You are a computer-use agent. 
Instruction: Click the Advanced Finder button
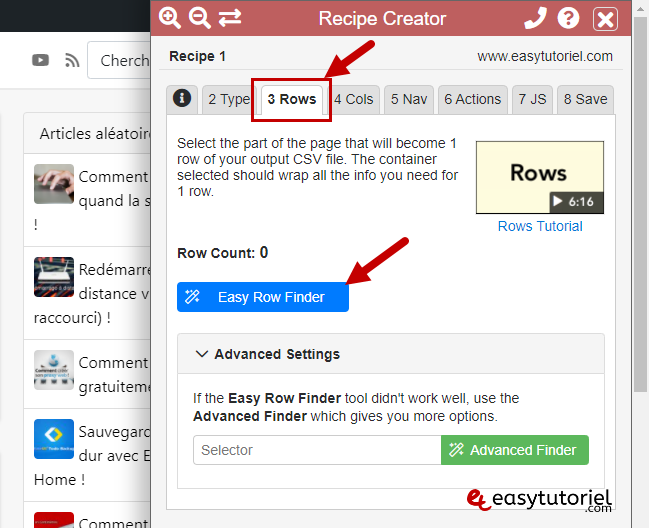pyautogui.click(x=514, y=450)
